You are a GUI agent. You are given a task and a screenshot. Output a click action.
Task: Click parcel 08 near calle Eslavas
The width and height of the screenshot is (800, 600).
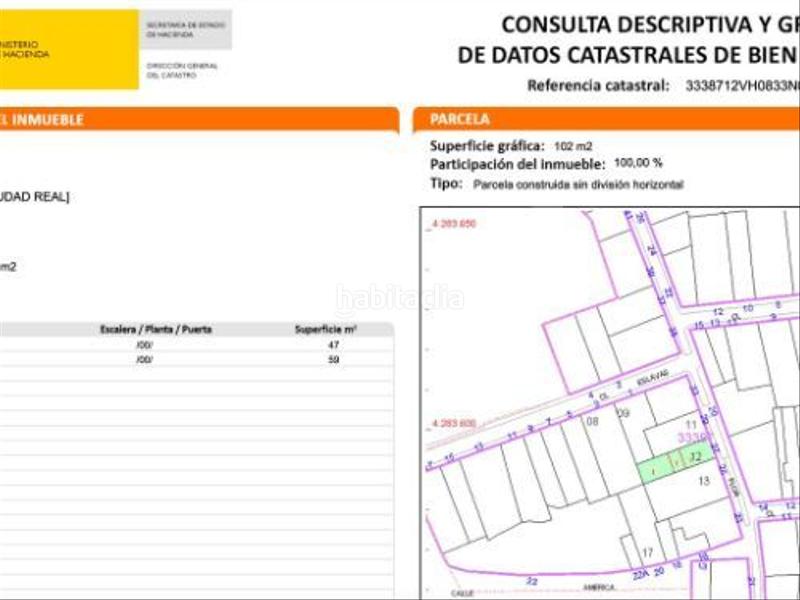pos(593,421)
